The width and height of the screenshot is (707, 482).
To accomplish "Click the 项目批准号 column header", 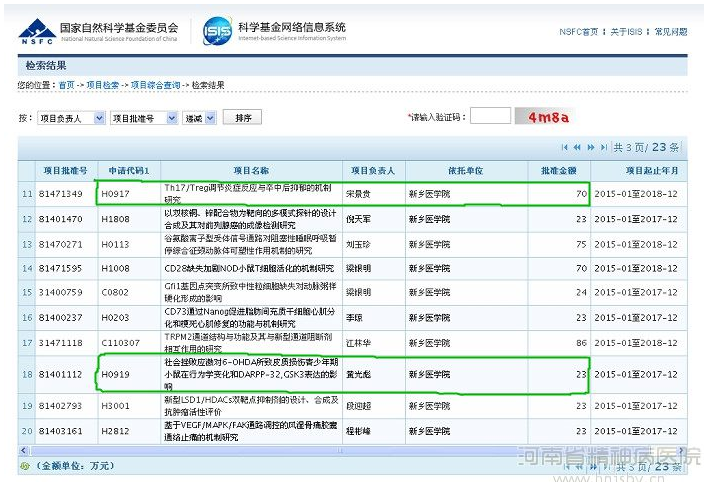I will [65, 170].
